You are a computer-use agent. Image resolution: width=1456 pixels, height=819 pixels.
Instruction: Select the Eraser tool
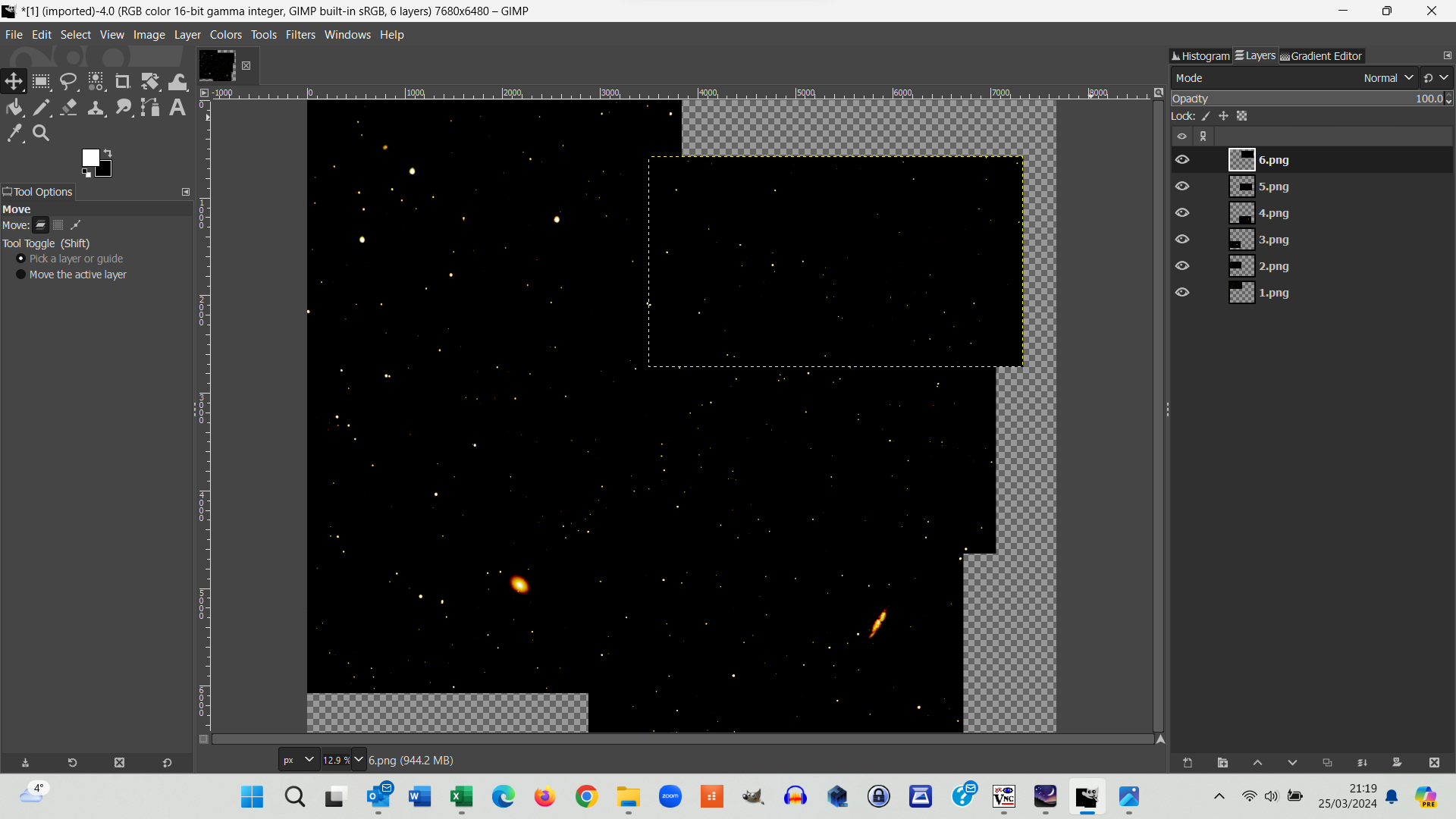[68, 108]
